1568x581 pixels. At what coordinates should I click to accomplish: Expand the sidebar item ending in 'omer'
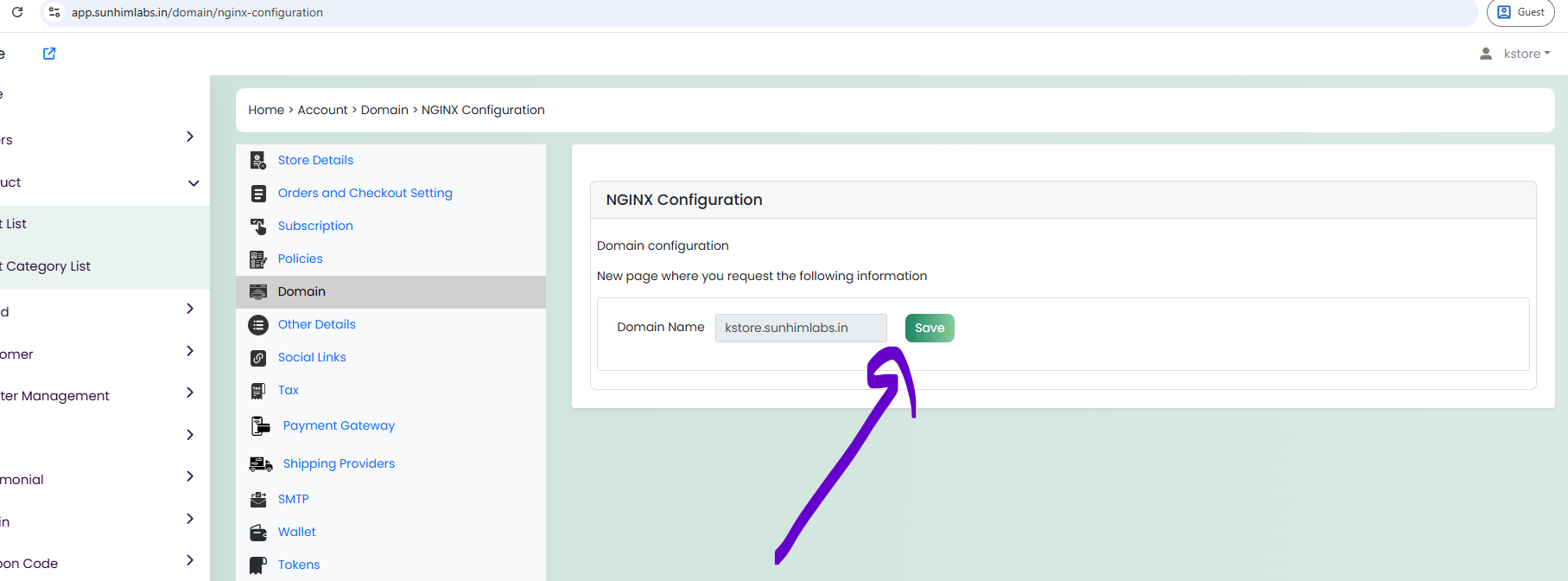coord(190,351)
